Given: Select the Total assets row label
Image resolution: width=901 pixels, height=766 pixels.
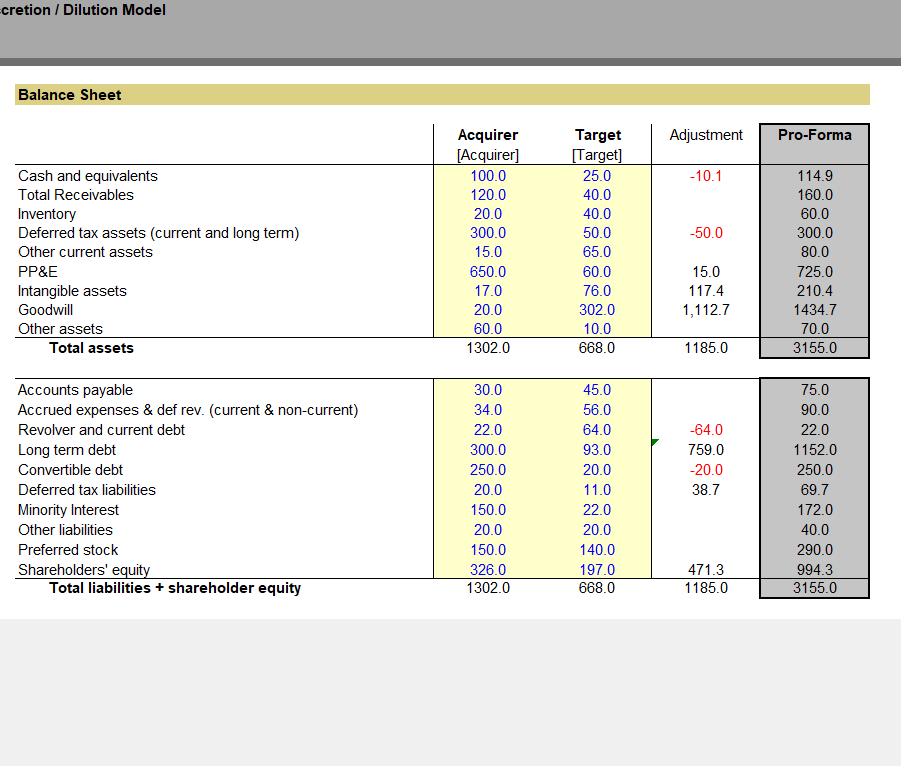Looking at the screenshot, I should pos(91,348).
